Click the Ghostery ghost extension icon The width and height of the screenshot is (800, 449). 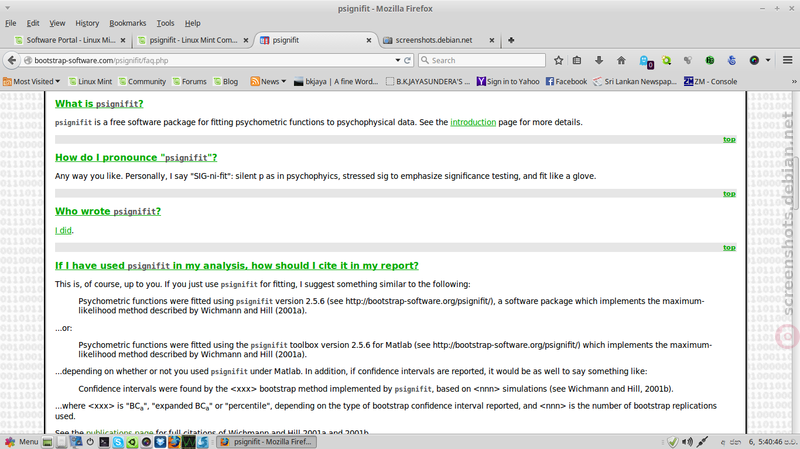(645, 61)
